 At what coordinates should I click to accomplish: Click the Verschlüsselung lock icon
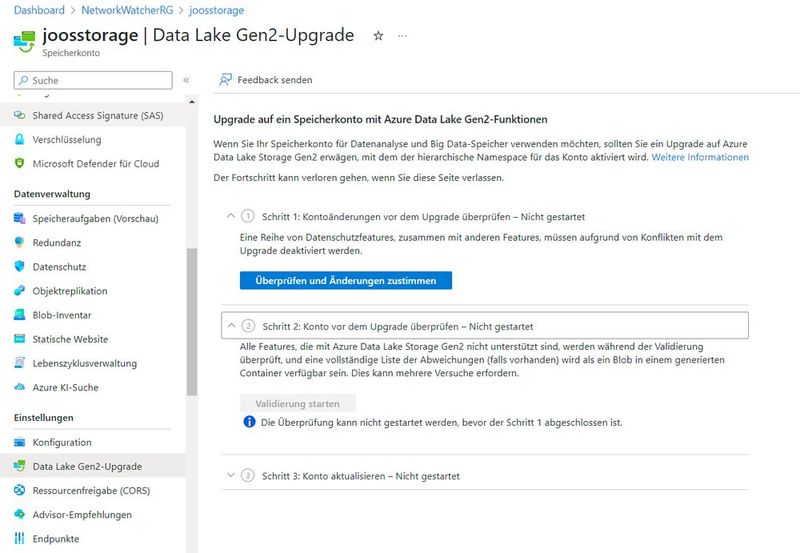(x=19, y=139)
